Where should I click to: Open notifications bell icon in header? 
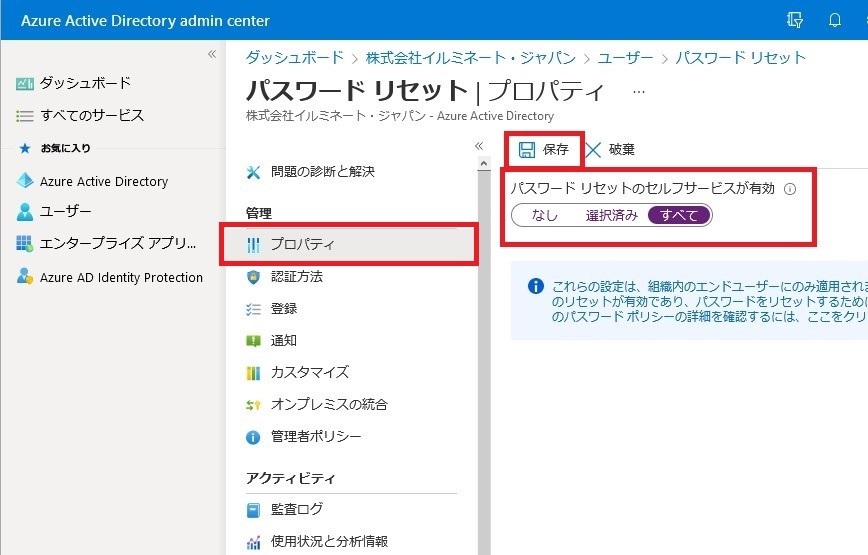[x=835, y=20]
